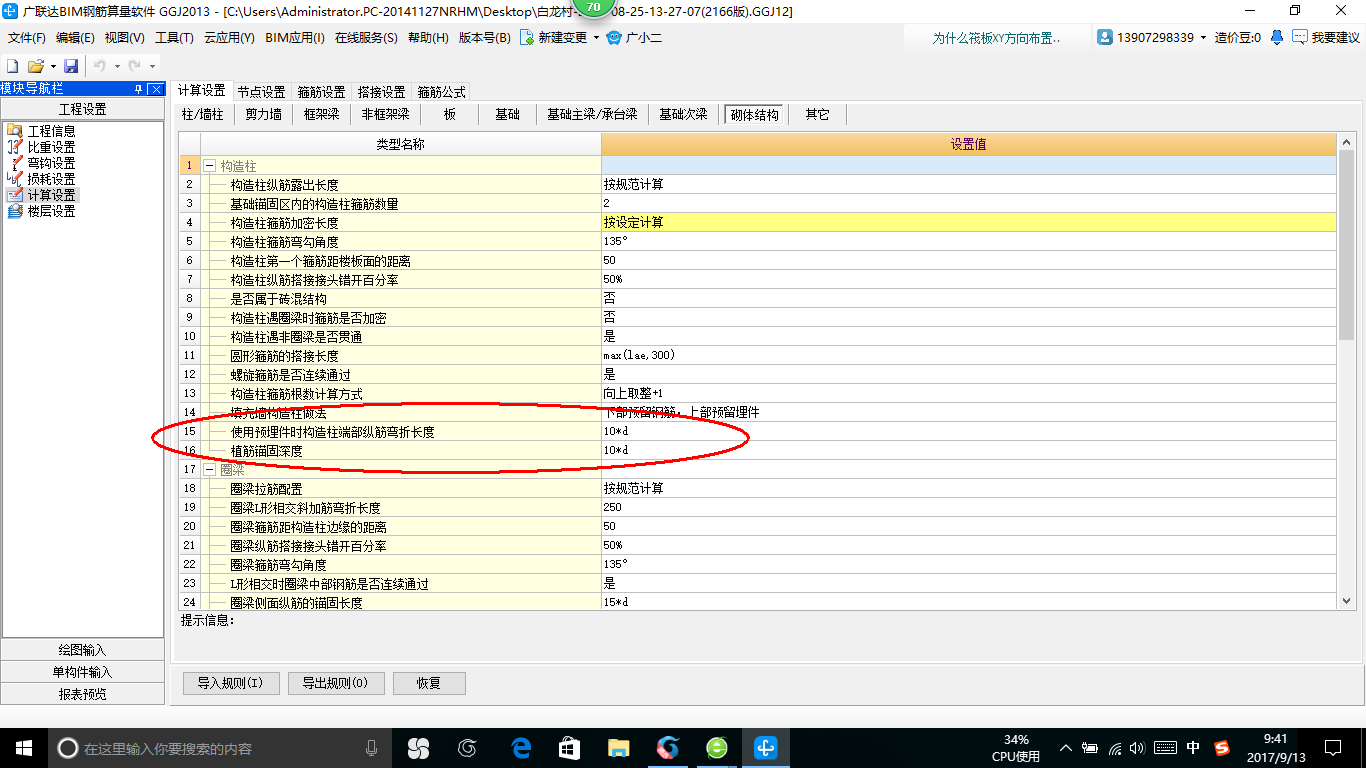Click 按设定计算 value for 构造柱箍筋加密长度
Screen dimensions: 1366x768
pyautogui.click(x=968, y=222)
